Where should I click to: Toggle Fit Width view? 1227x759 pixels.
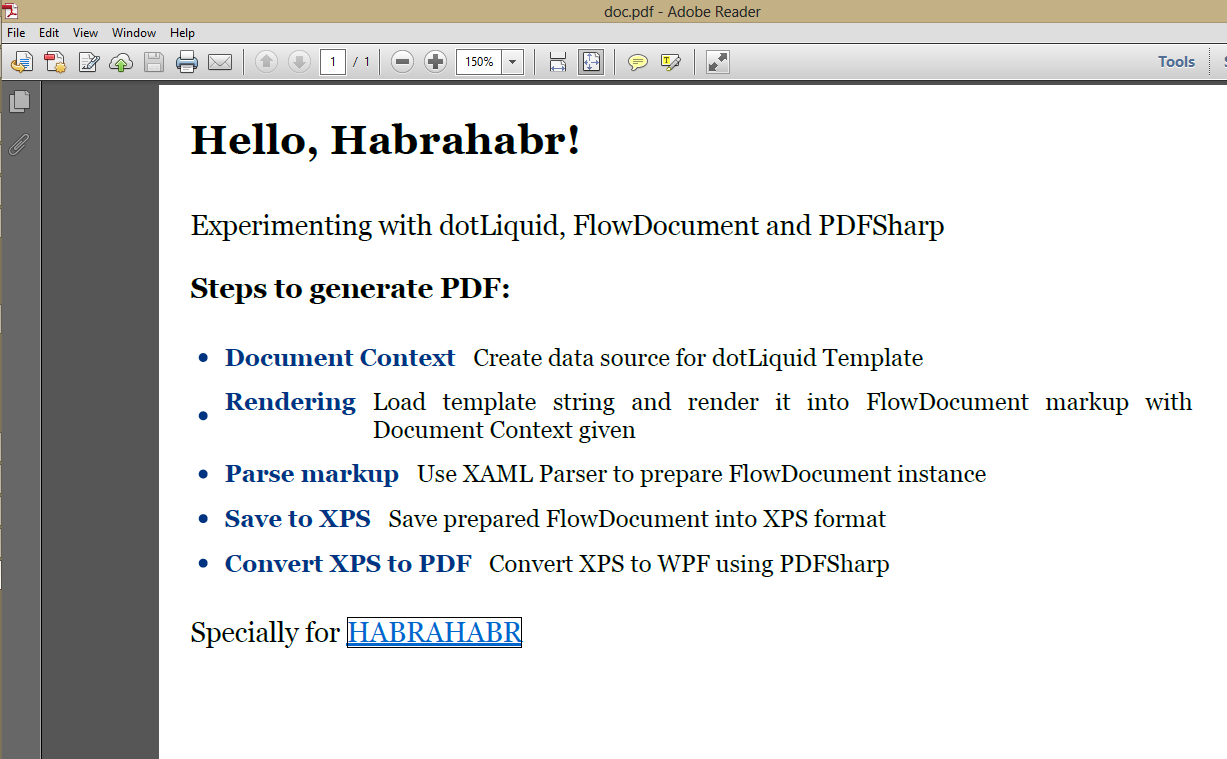(557, 61)
